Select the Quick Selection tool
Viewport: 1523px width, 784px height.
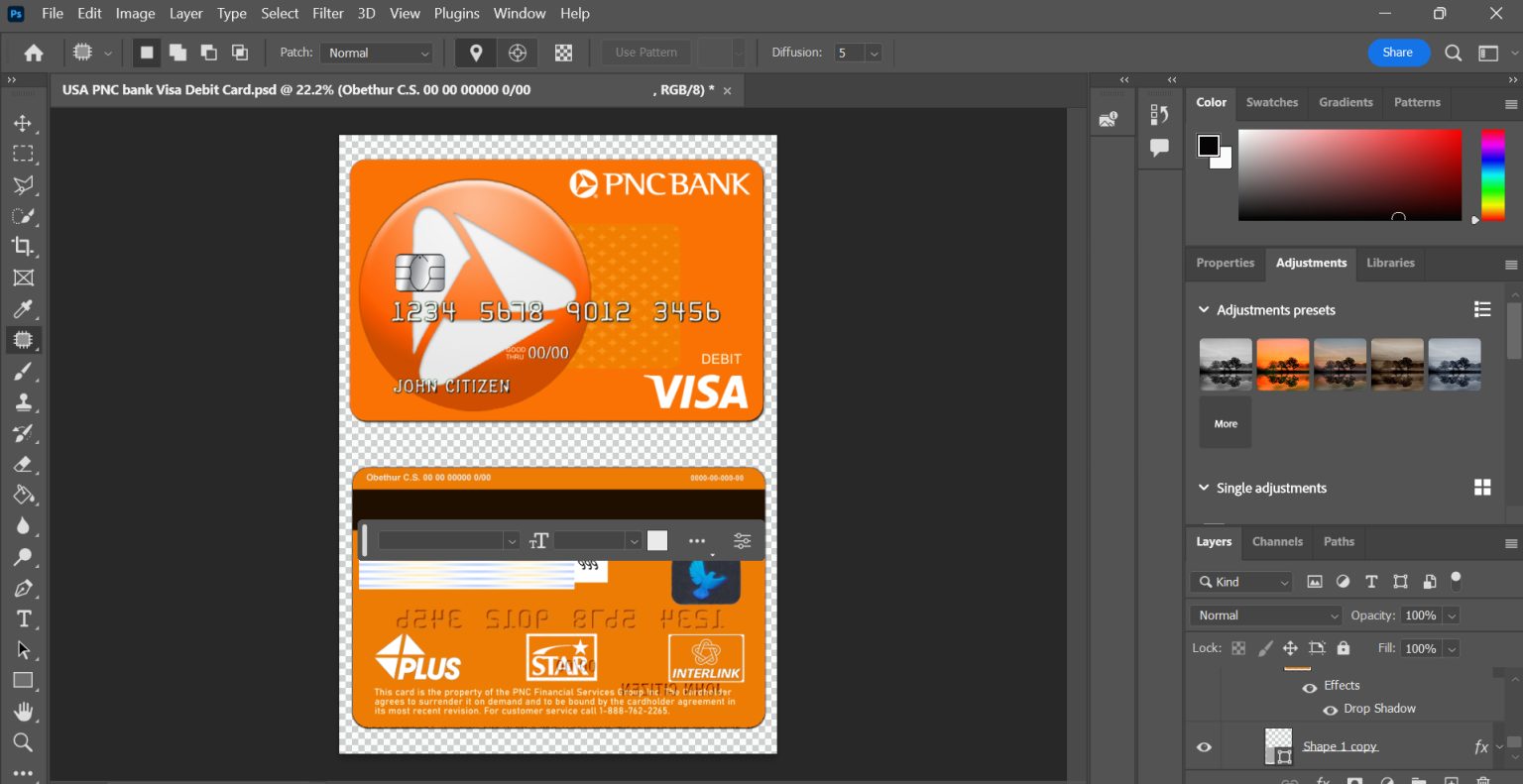[23, 216]
